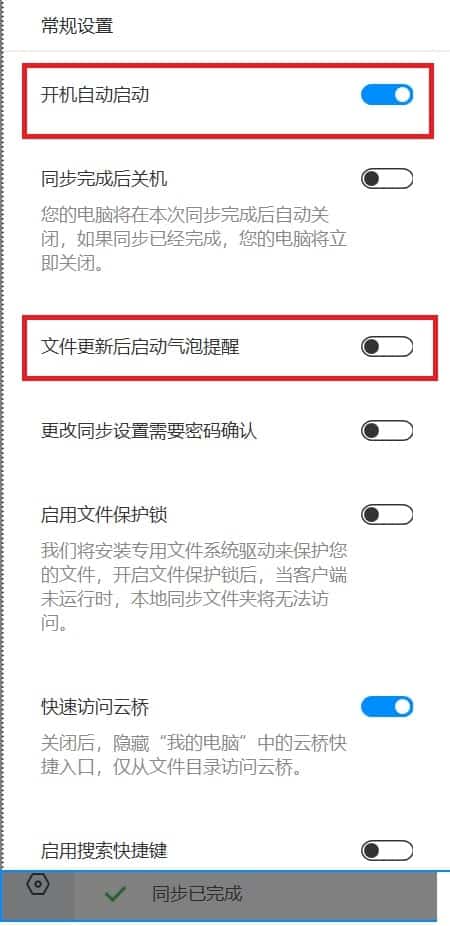
Task: Enable 更改同步设置需要密码确认 switch
Action: 387,431
